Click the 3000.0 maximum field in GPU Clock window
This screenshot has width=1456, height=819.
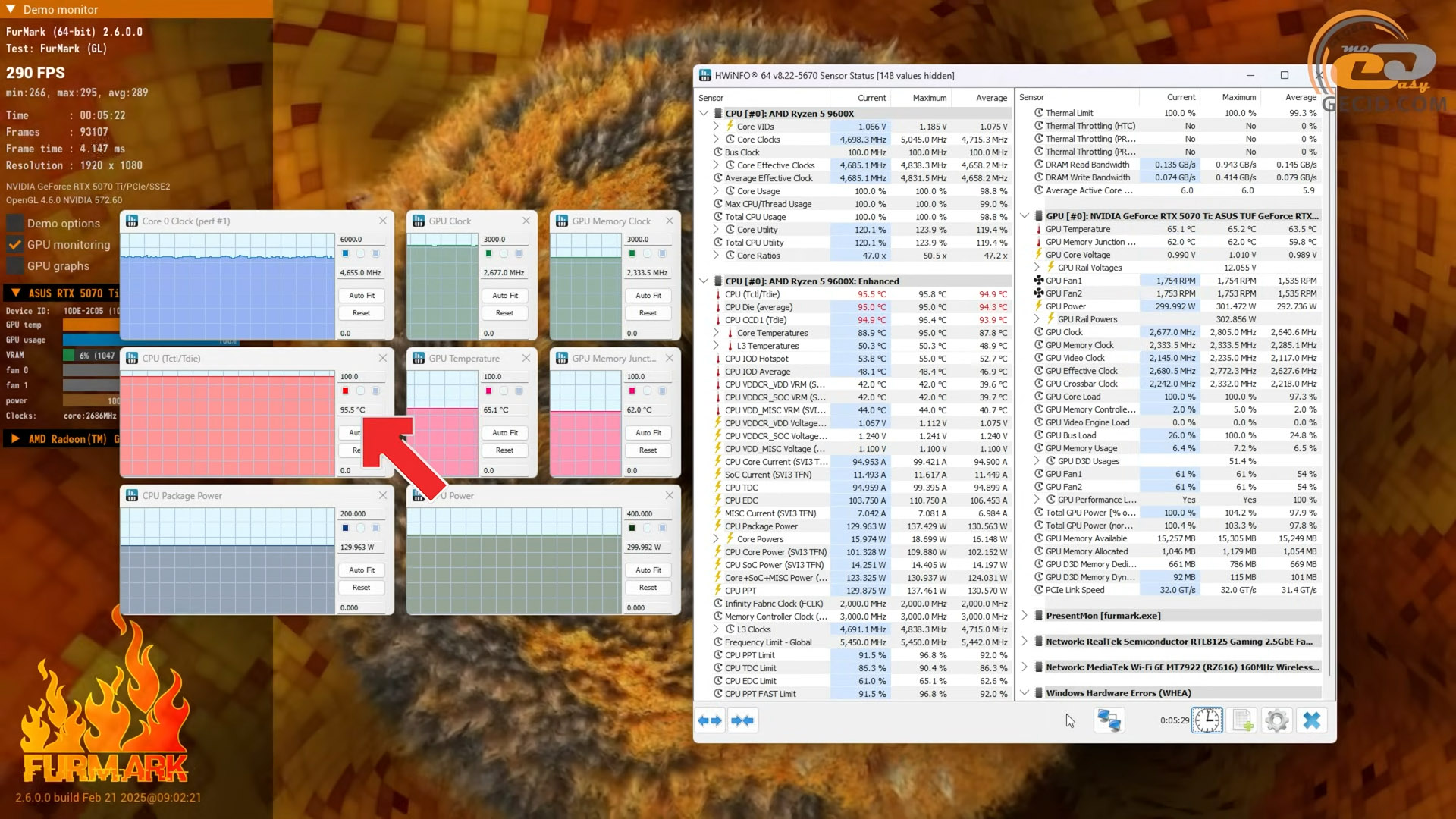[x=505, y=240]
